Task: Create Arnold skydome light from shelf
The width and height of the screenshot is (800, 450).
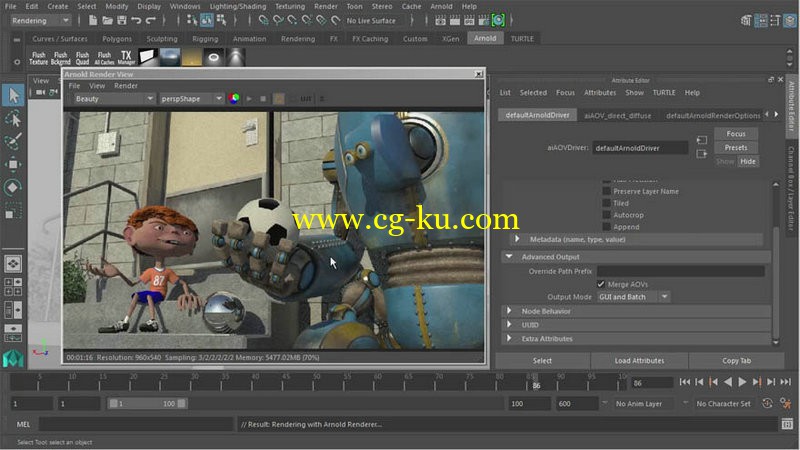Action: point(170,57)
